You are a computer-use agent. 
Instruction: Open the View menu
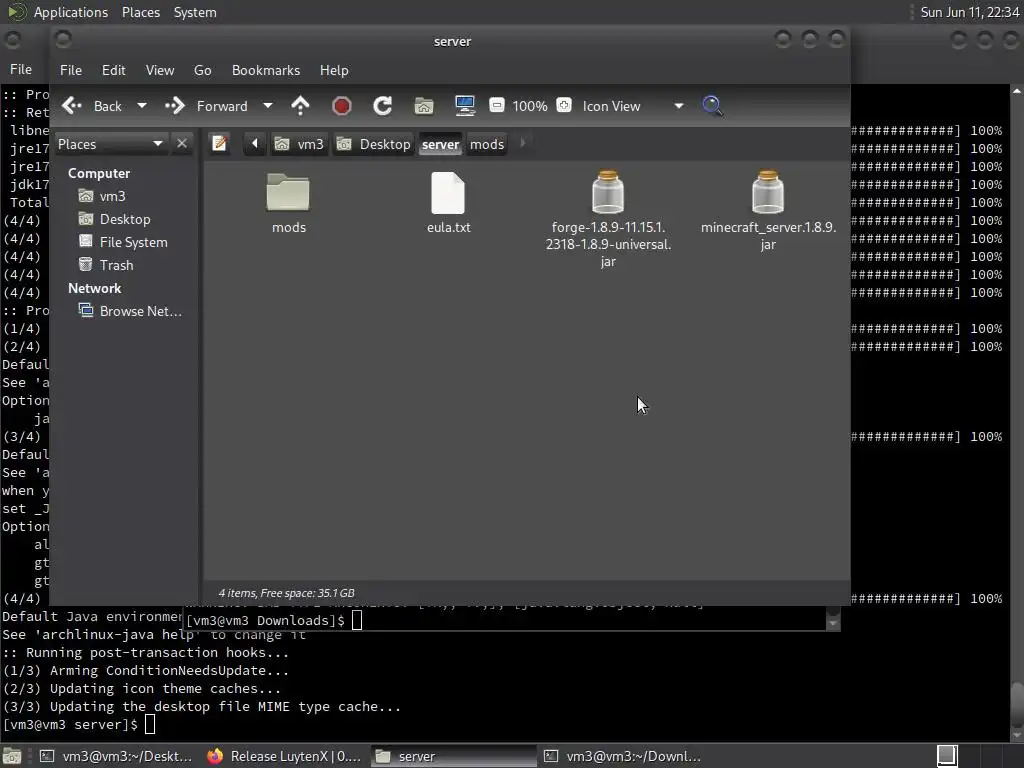(x=160, y=70)
